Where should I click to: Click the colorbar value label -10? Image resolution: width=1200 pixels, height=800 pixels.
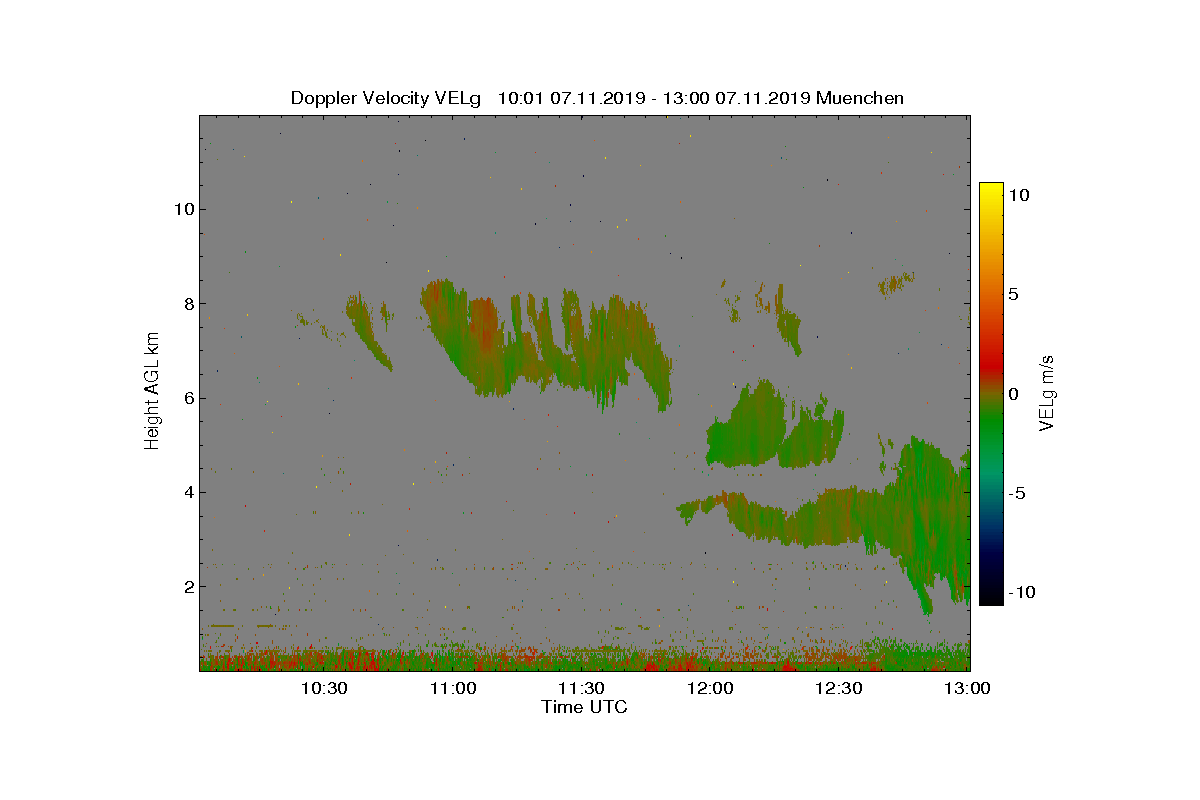tap(1023, 592)
